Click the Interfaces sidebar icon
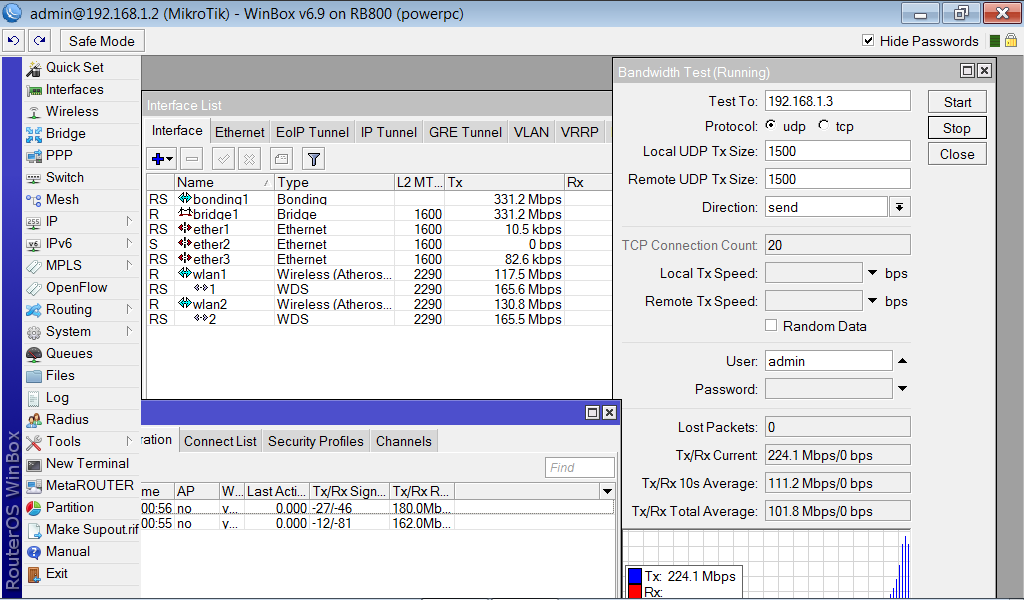This screenshot has width=1024, height=600. (33, 90)
